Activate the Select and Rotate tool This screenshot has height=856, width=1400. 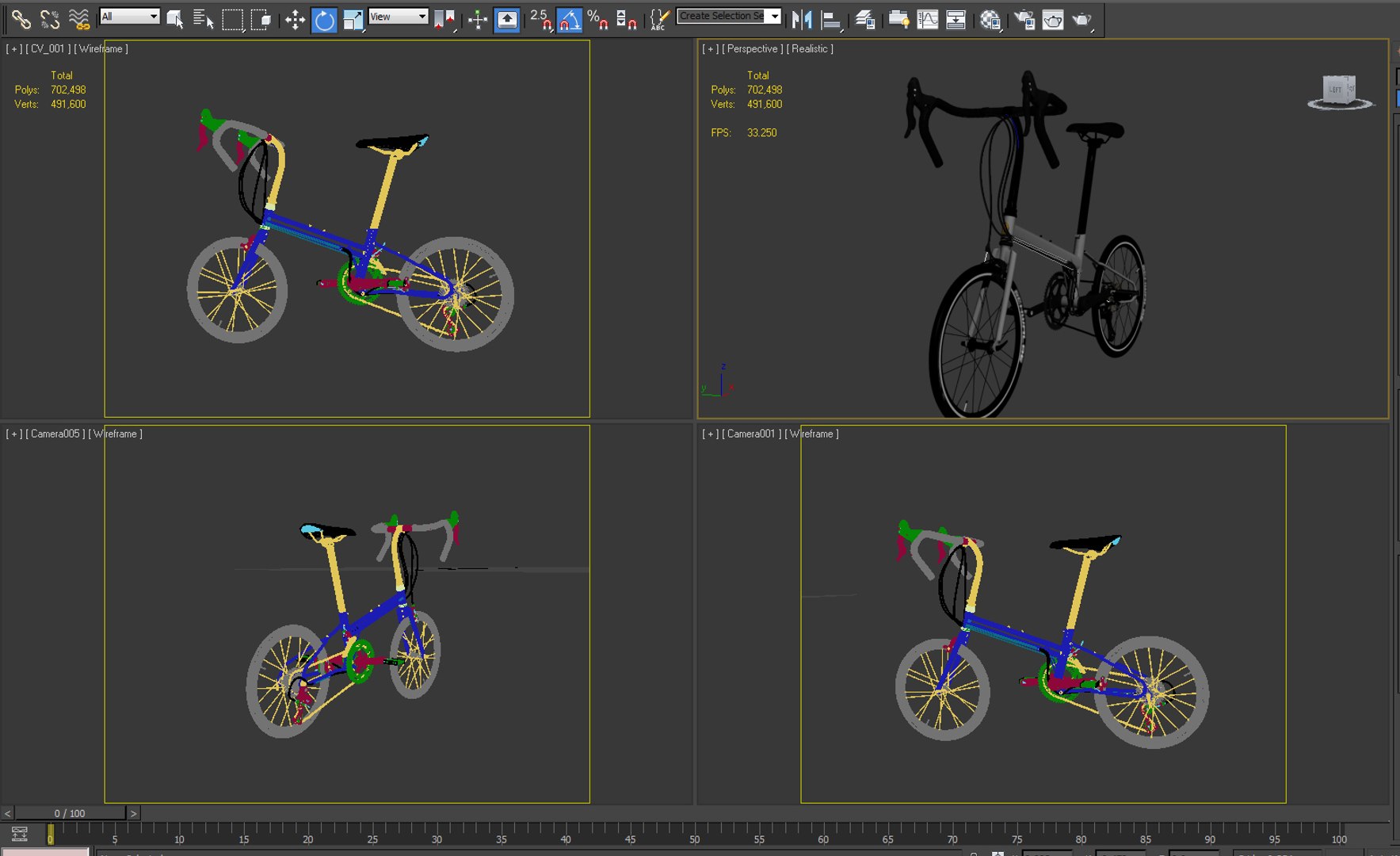(x=324, y=19)
